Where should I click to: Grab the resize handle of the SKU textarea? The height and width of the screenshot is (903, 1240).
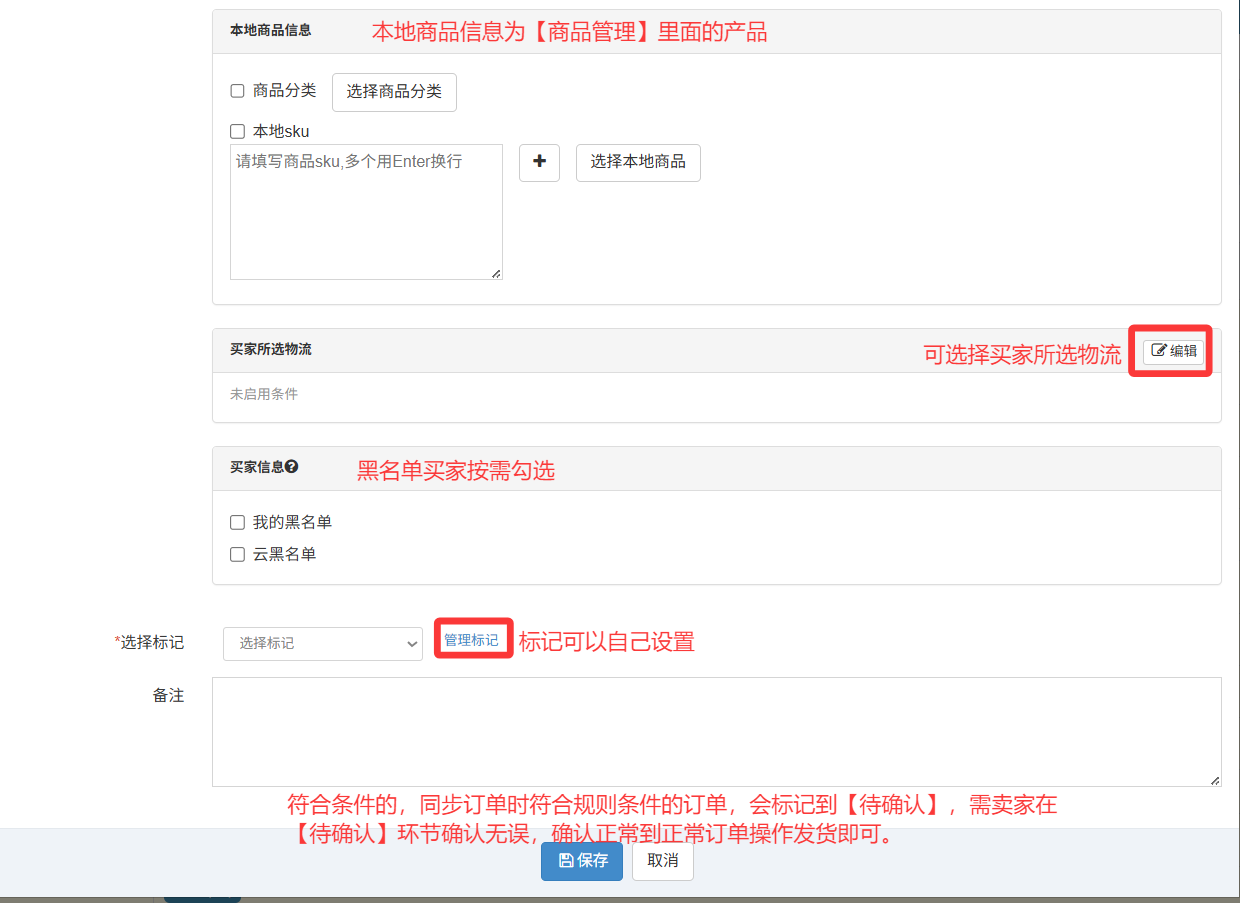tap(496, 273)
